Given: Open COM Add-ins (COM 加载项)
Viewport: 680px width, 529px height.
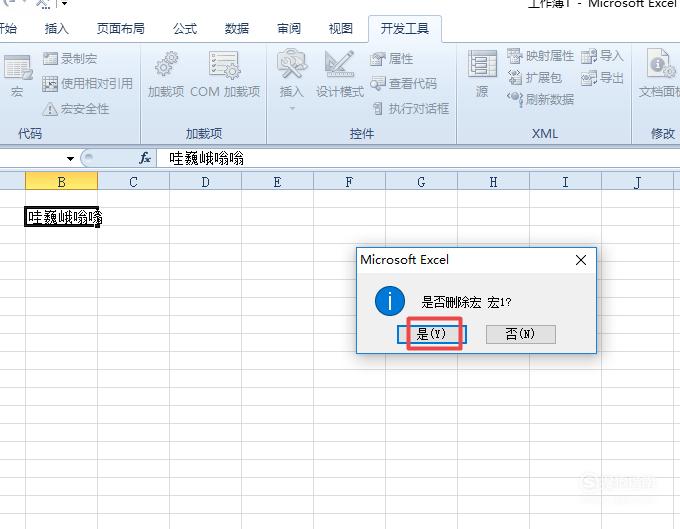Looking at the screenshot, I should click(225, 75).
